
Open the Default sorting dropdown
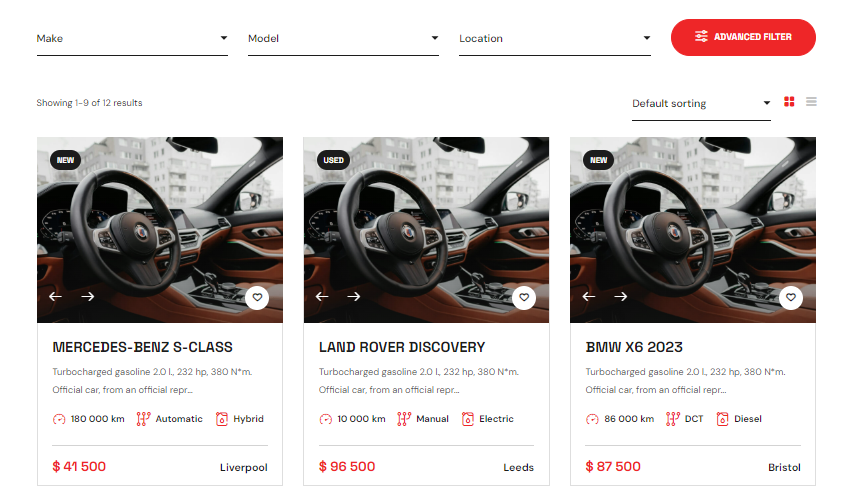tap(701, 104)
